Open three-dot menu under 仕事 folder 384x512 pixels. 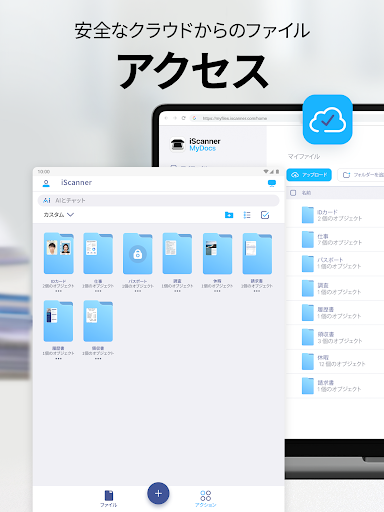pyautogui.click(x=98, y=291)
